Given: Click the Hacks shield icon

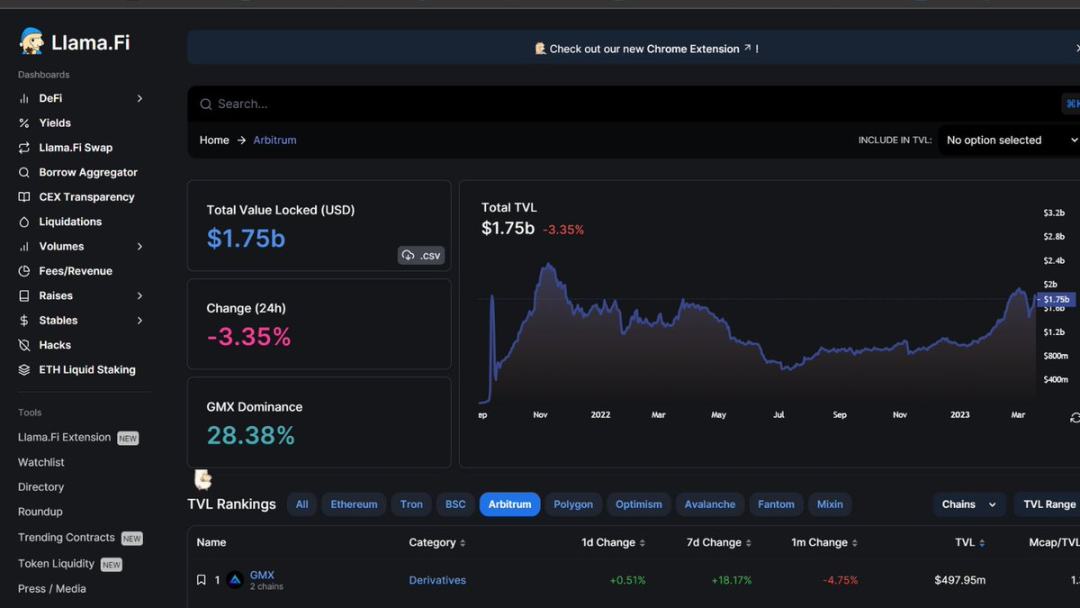Looking at the screenshot, I should coord(24,345).
